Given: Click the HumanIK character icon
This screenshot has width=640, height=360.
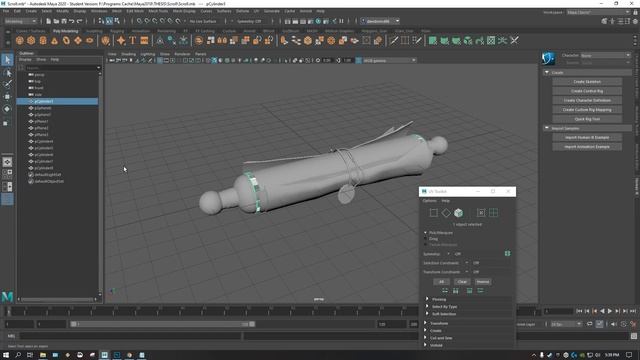Looking at the screenshot, I should 548,58.
